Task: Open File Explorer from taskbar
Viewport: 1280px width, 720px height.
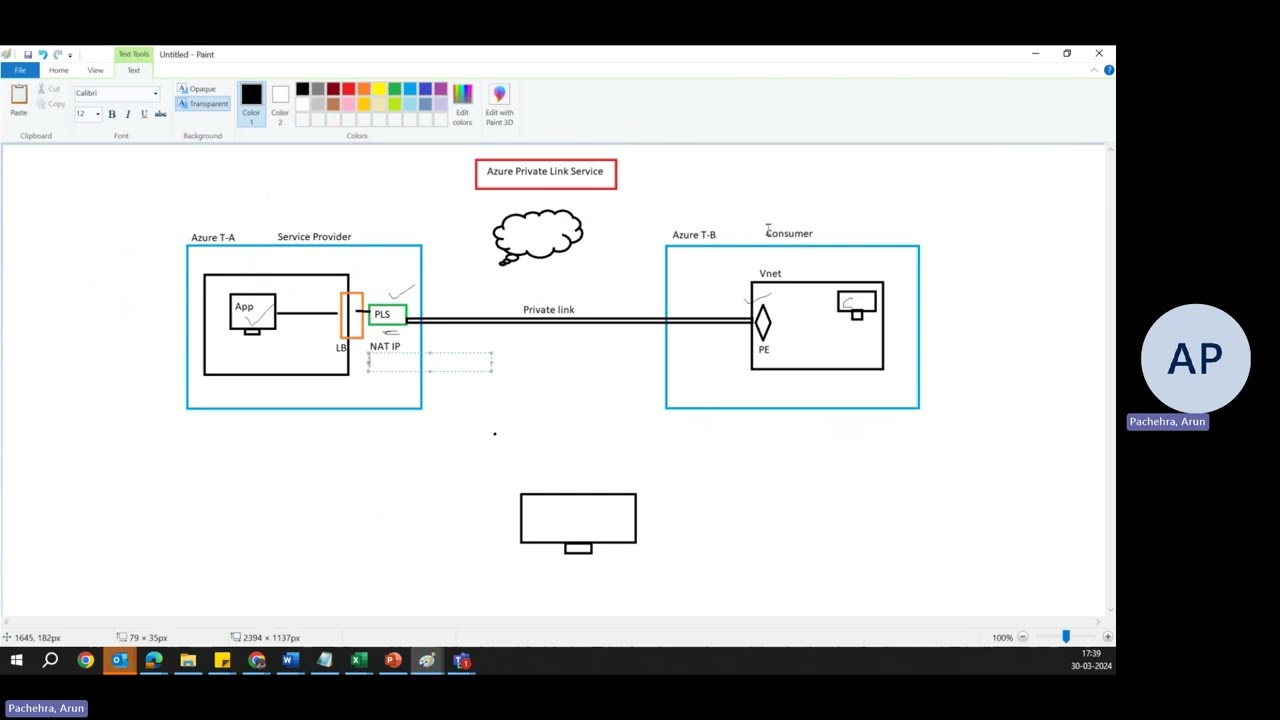Action: coord(188,660)
